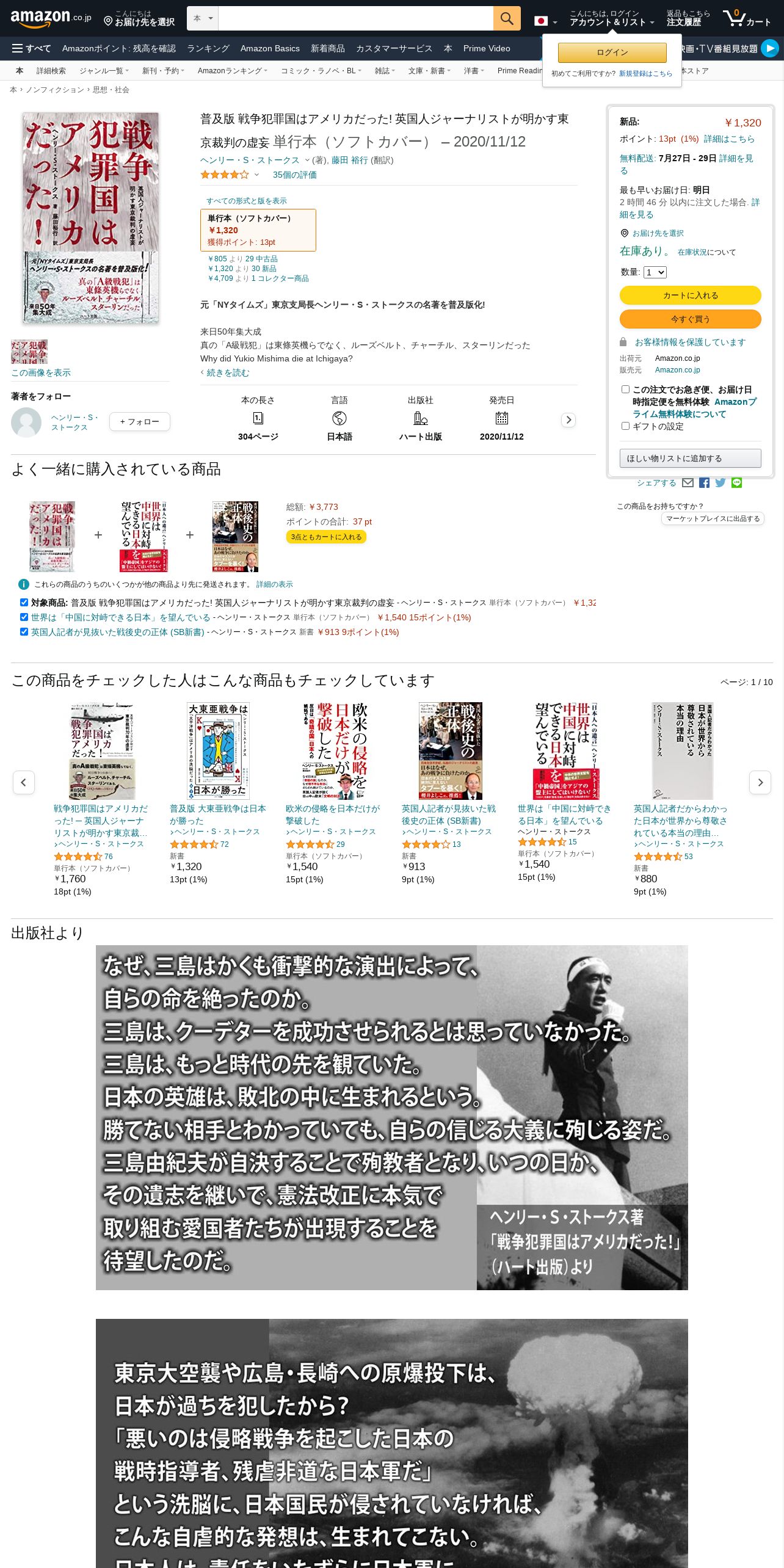784x1568 pixels.
Task: Share via LINE icon
Action: (737, 483)
